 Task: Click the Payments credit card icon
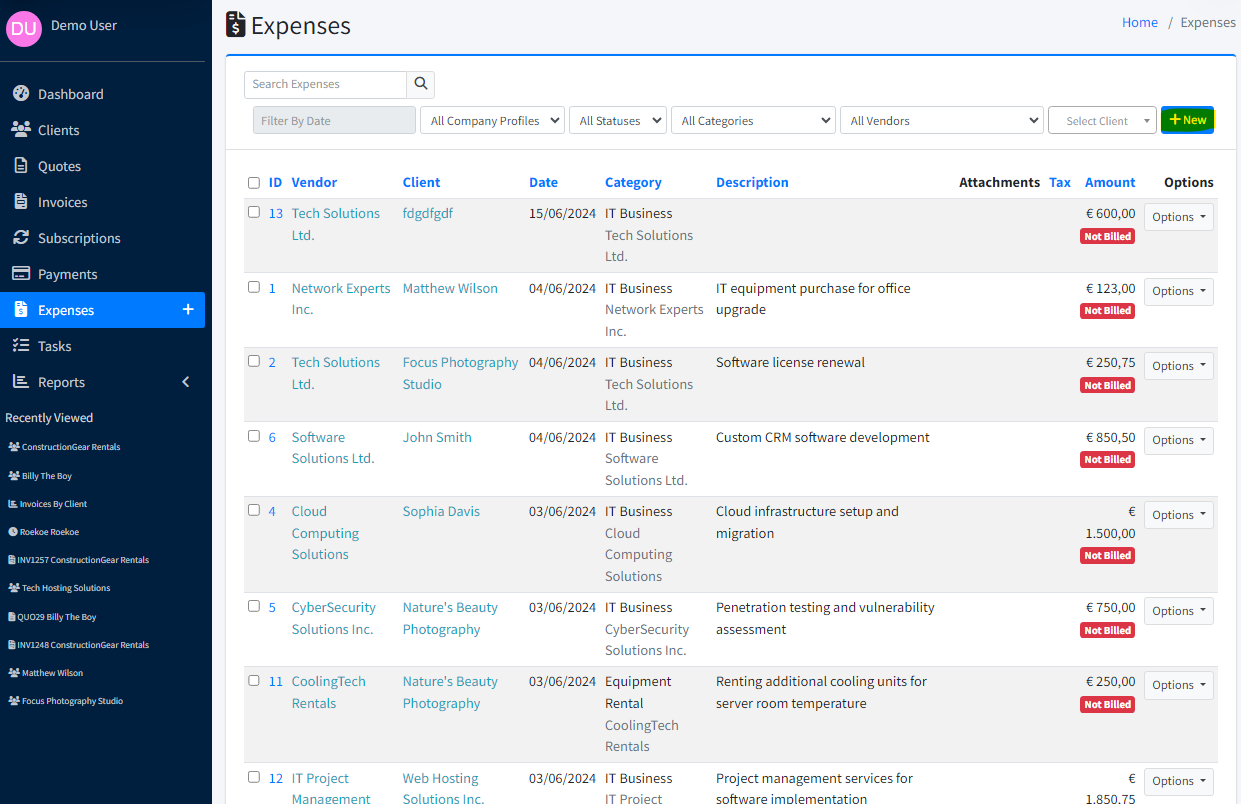click(x=20, y=274)
